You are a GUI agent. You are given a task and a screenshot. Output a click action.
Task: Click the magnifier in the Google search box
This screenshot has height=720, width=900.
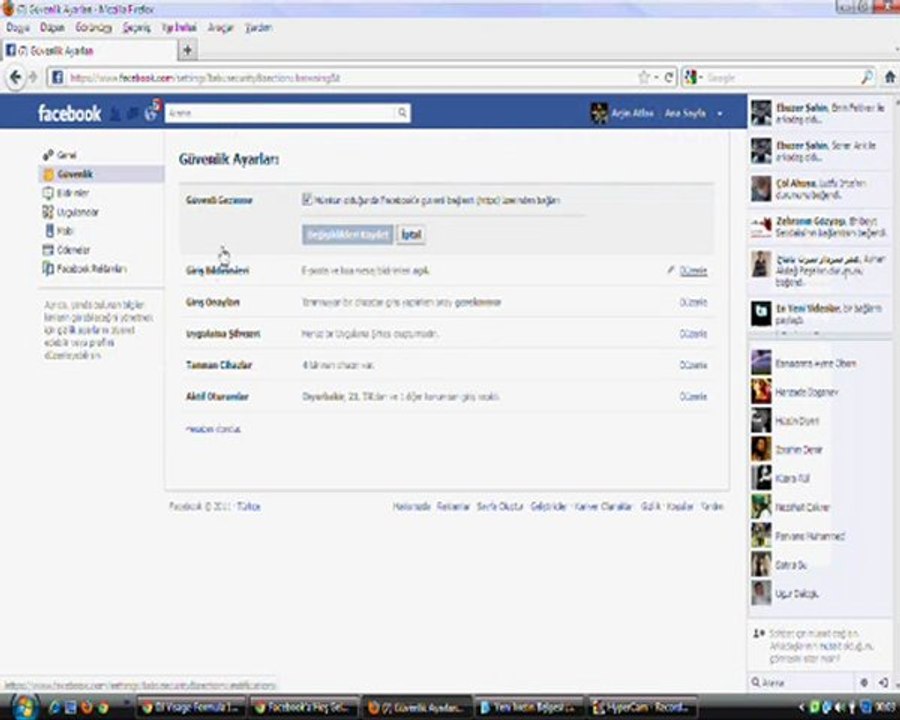click(867, 77)
